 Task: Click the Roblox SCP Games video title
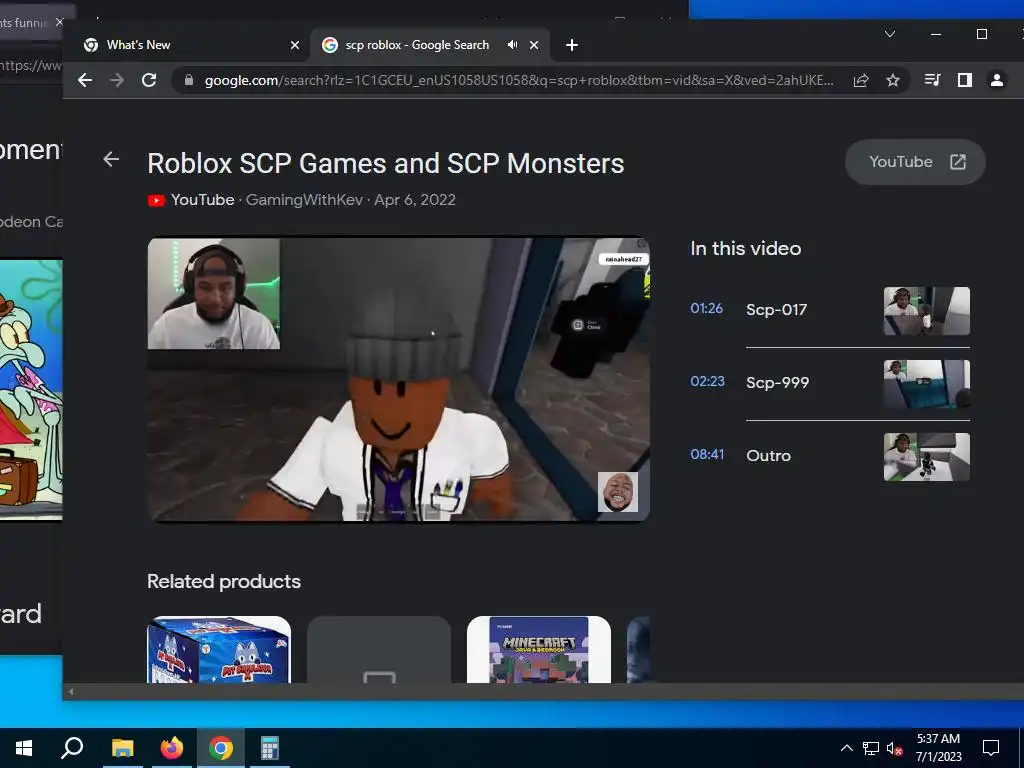(385, 163)
